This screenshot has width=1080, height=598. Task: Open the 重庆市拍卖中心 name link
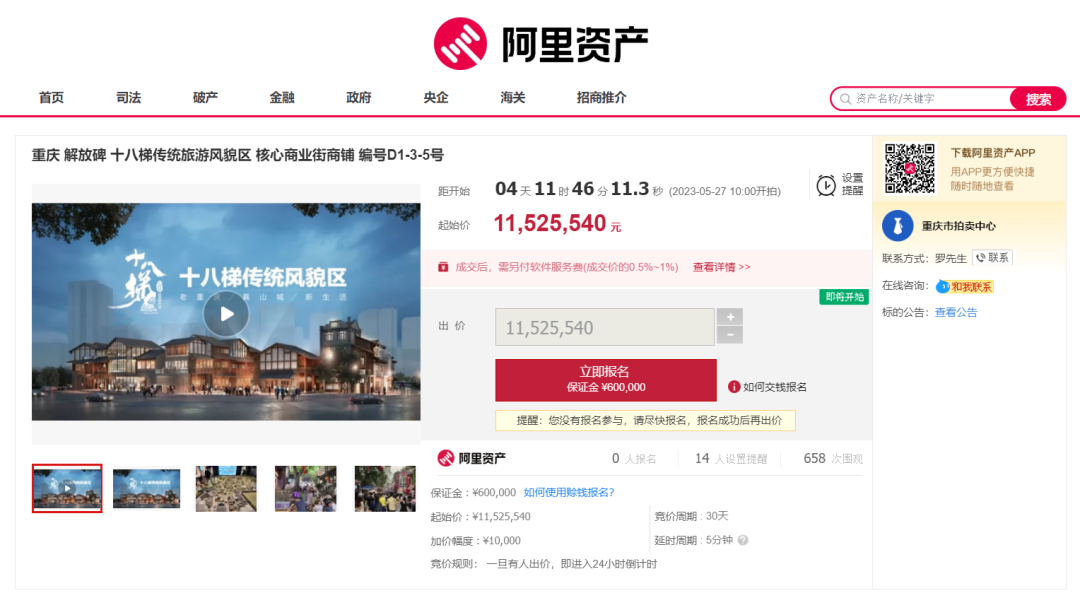[x=958, y=226]
